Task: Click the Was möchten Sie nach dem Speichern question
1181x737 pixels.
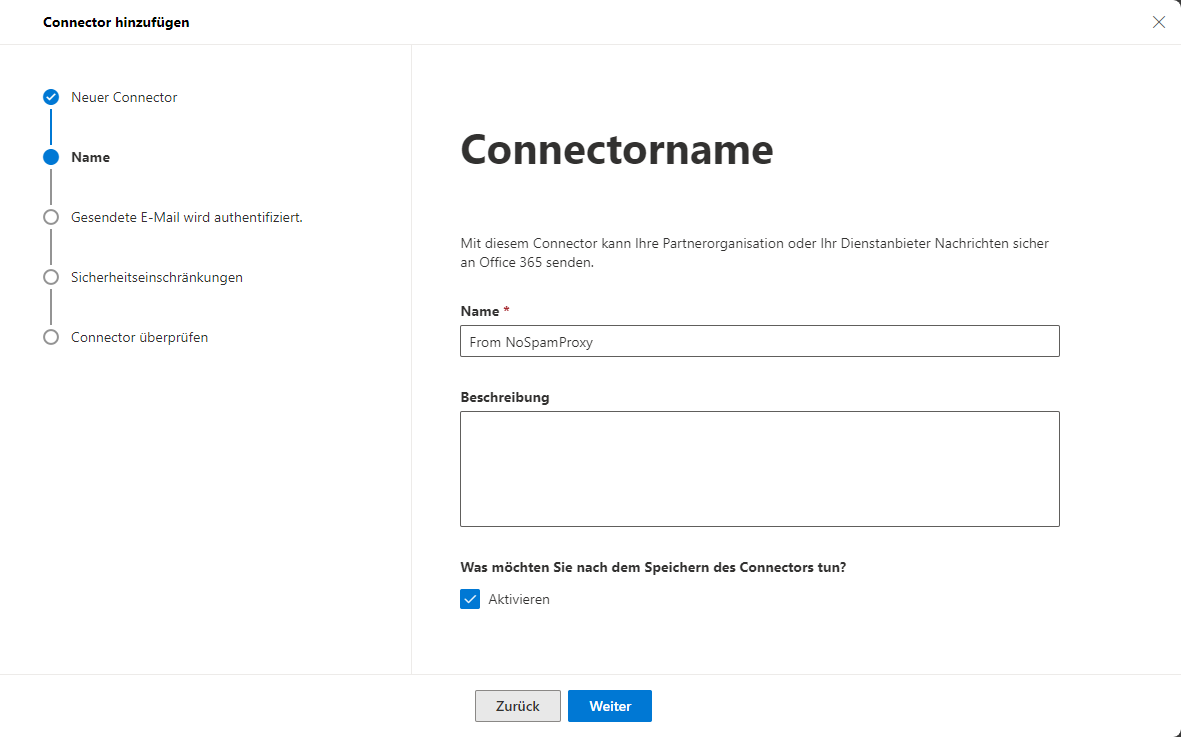Action: pyautogui.click(x=653, y=567)
